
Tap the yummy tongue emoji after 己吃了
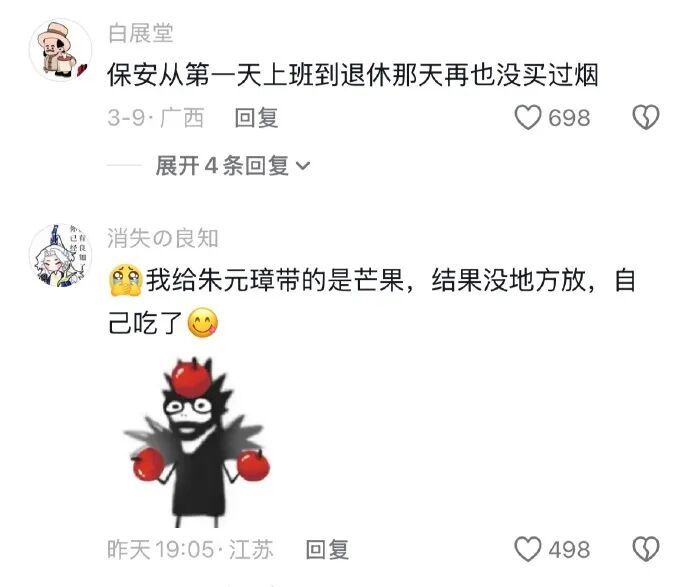(202, 323)
